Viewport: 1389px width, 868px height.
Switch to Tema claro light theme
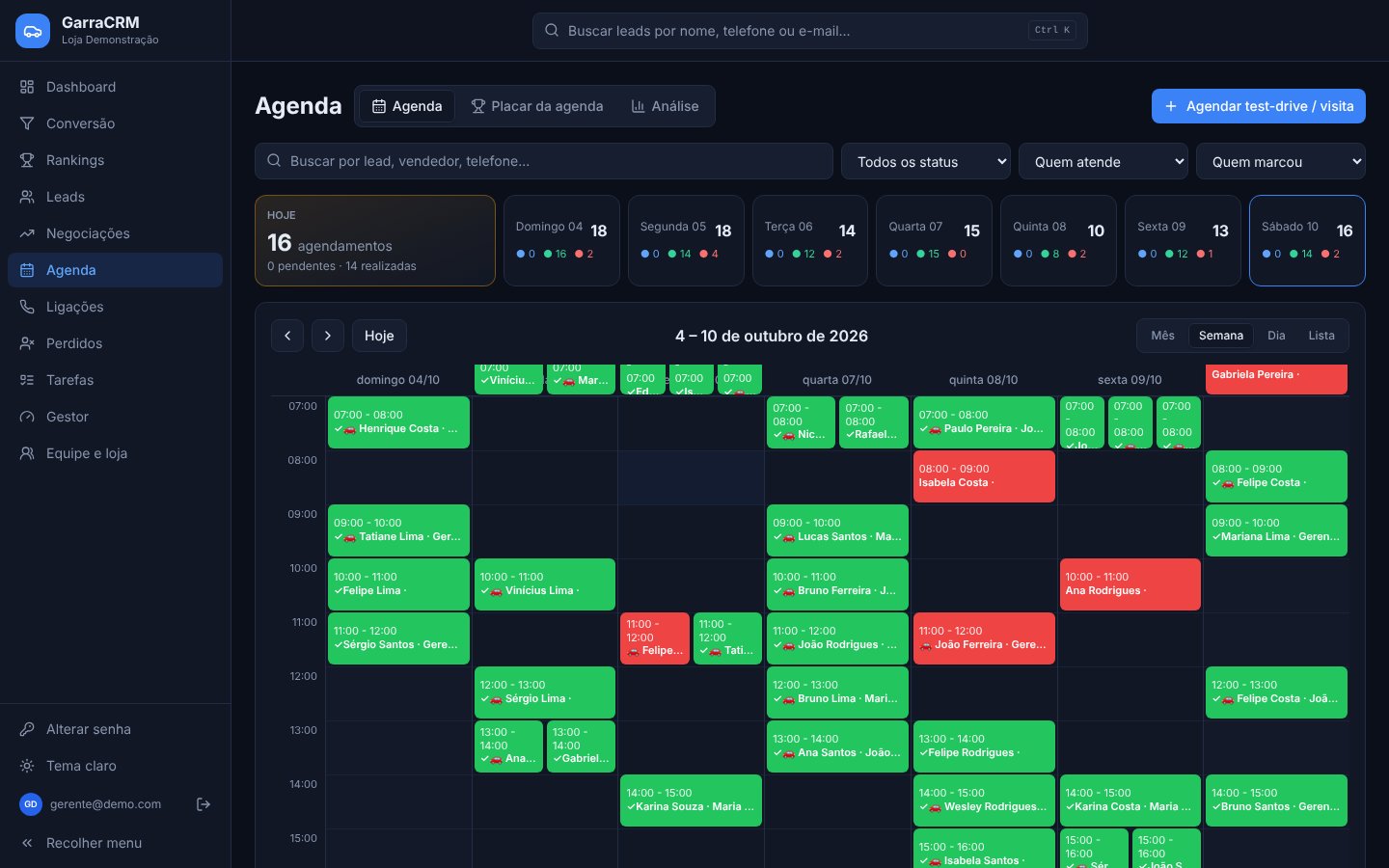115,766
